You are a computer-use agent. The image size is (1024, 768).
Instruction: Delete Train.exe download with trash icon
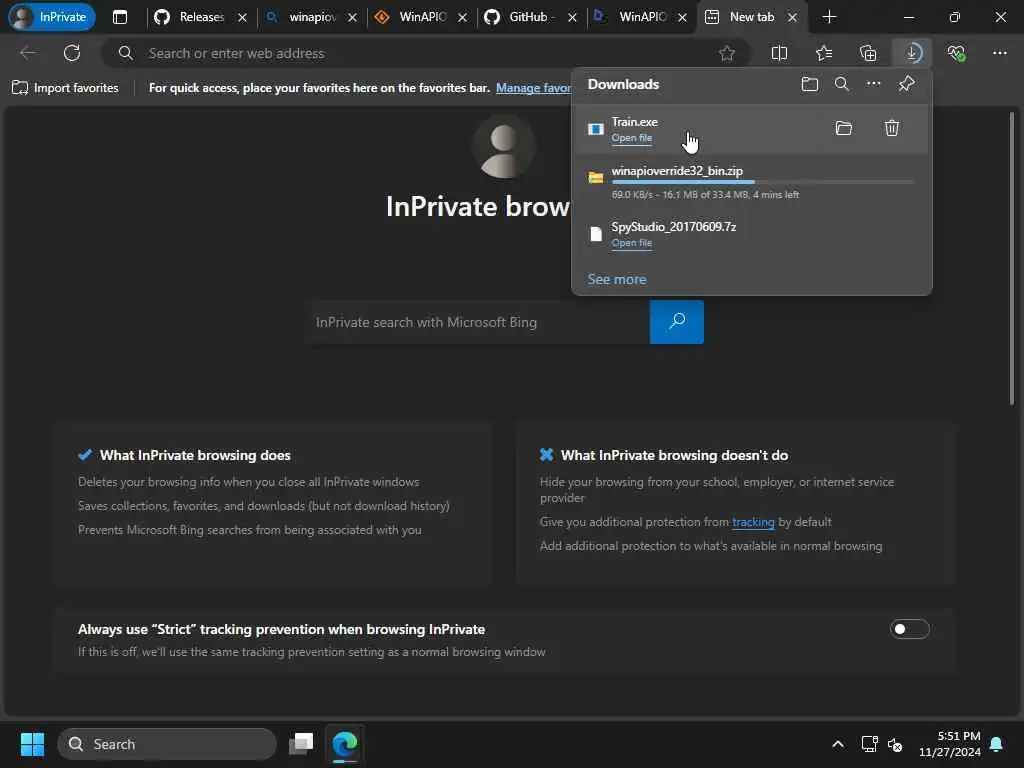pyautogui.click(x=892, y=128)
